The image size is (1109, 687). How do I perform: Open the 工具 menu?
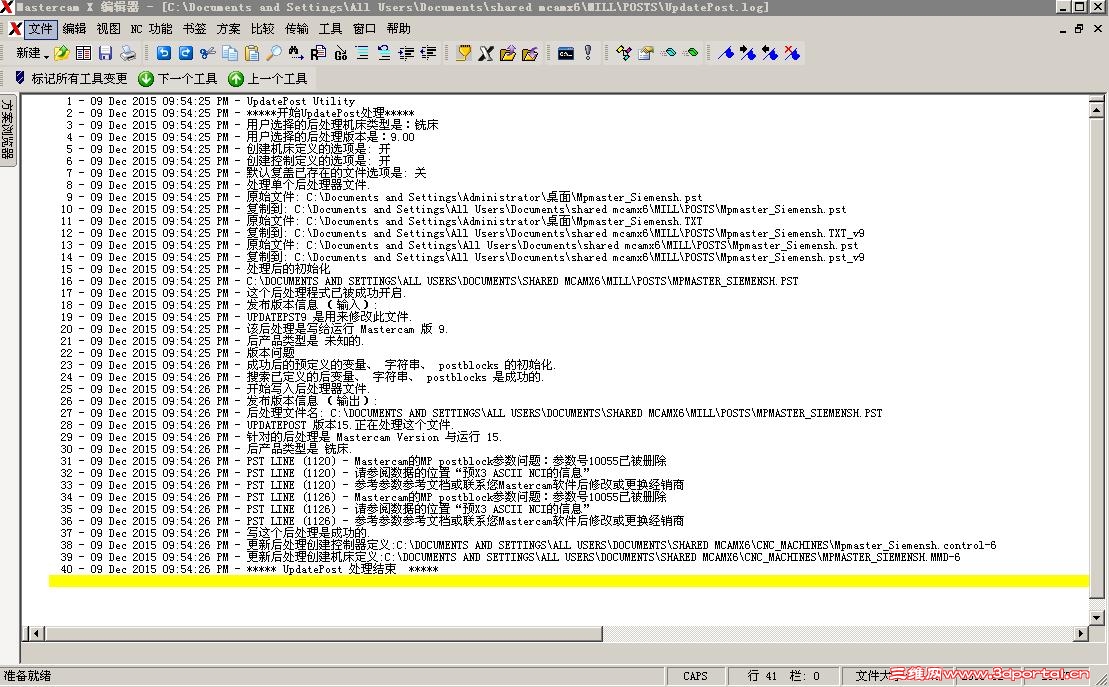coord(330,29)
